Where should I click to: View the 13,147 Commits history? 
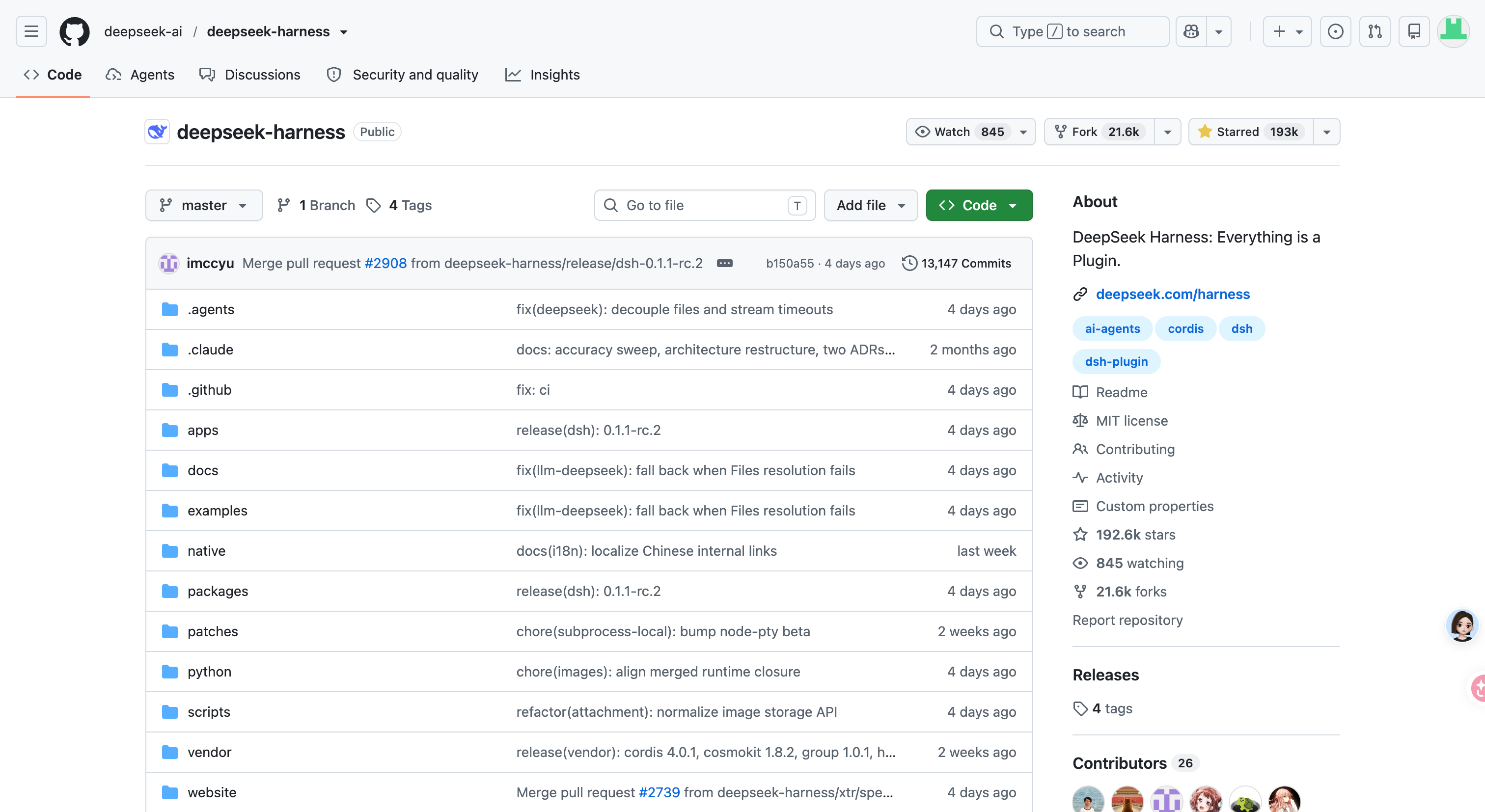coord(957,263)
